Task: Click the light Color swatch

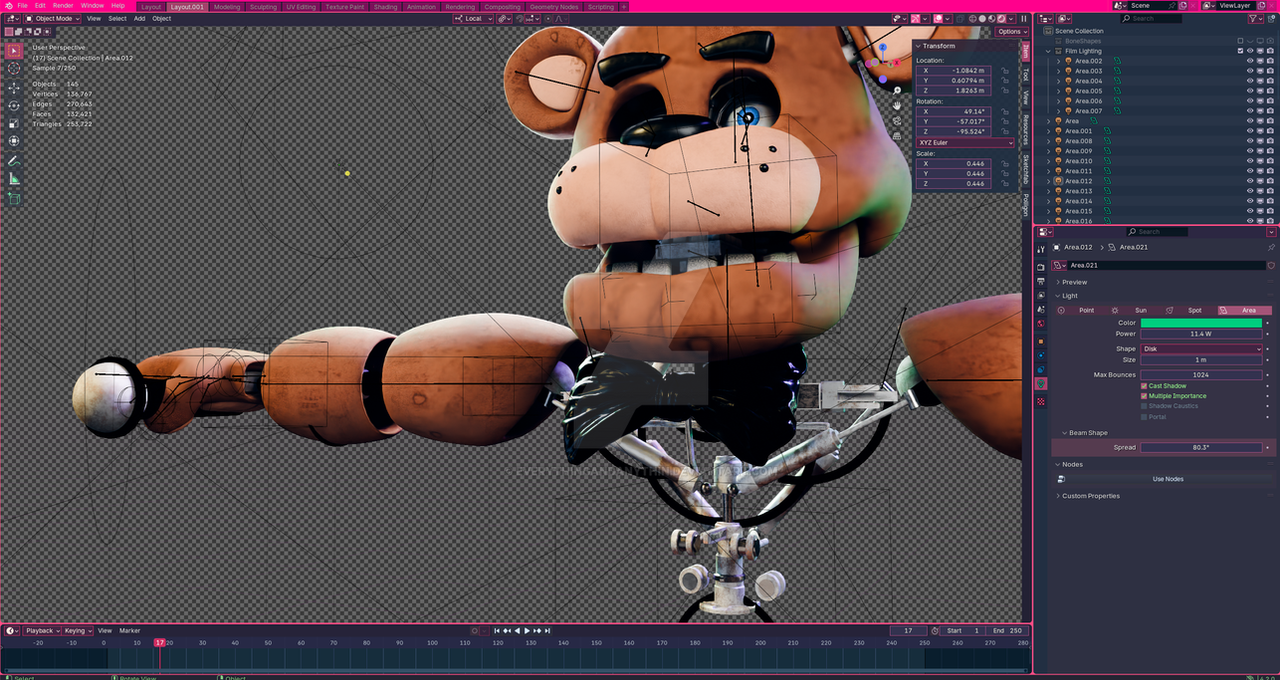Action: (x=1201, y=323)
